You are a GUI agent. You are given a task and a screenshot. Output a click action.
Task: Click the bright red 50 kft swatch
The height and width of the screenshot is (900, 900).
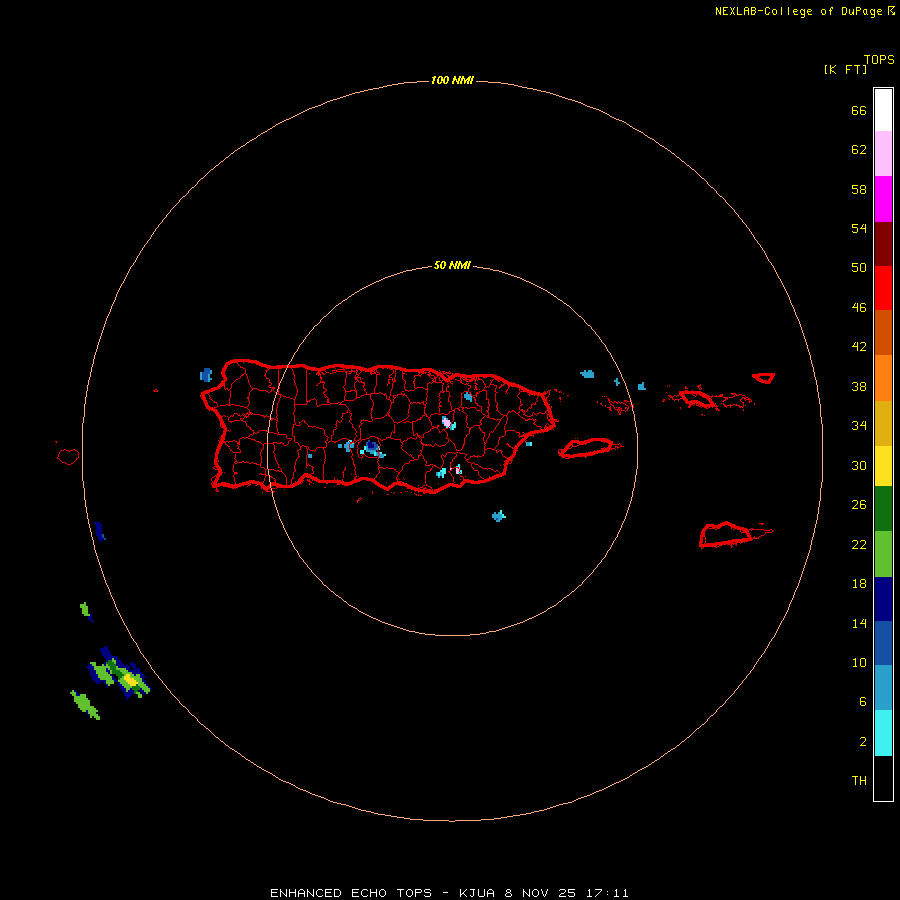(x=883, y=288)
